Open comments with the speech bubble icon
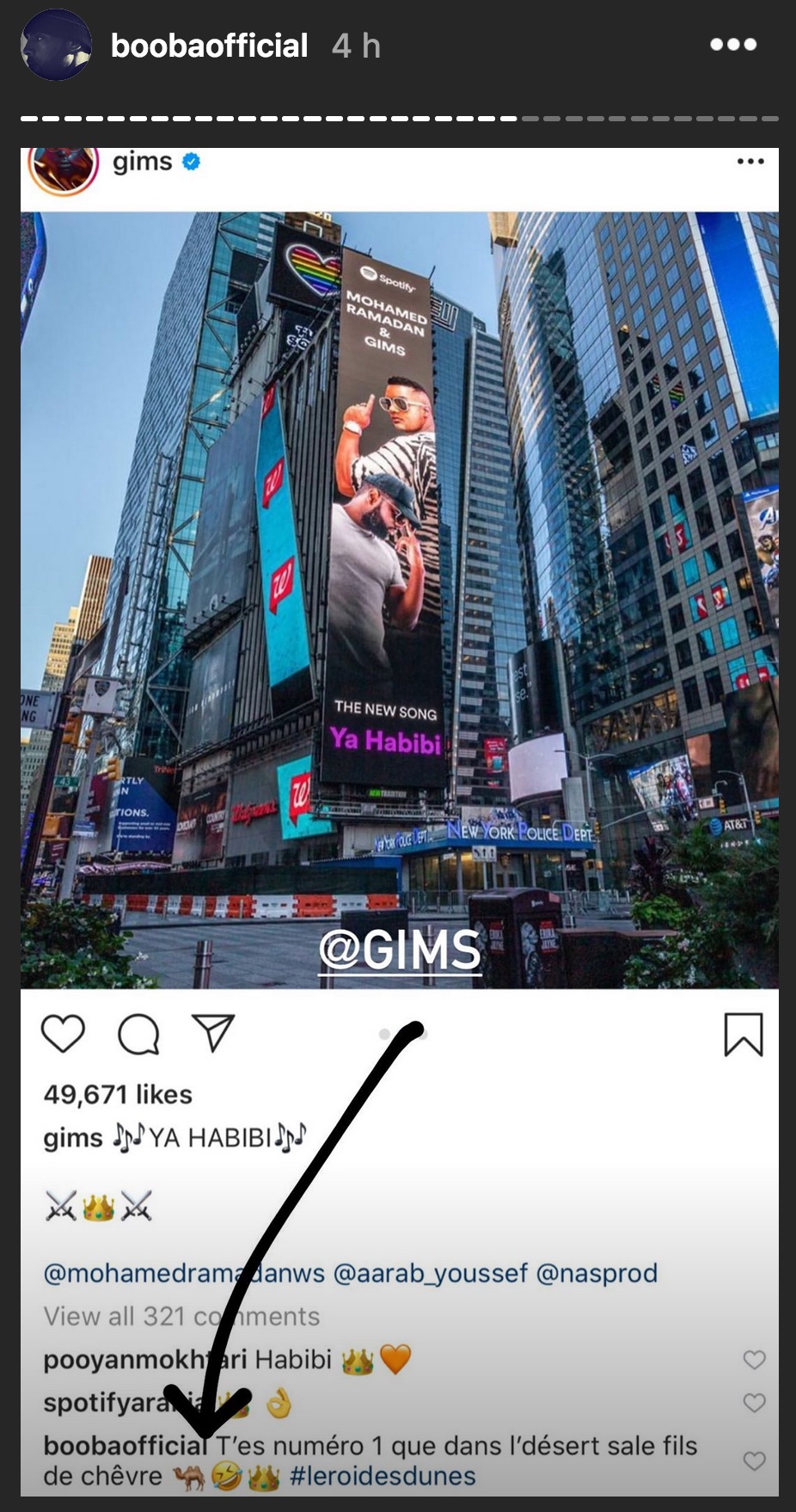 point(138,1033)
